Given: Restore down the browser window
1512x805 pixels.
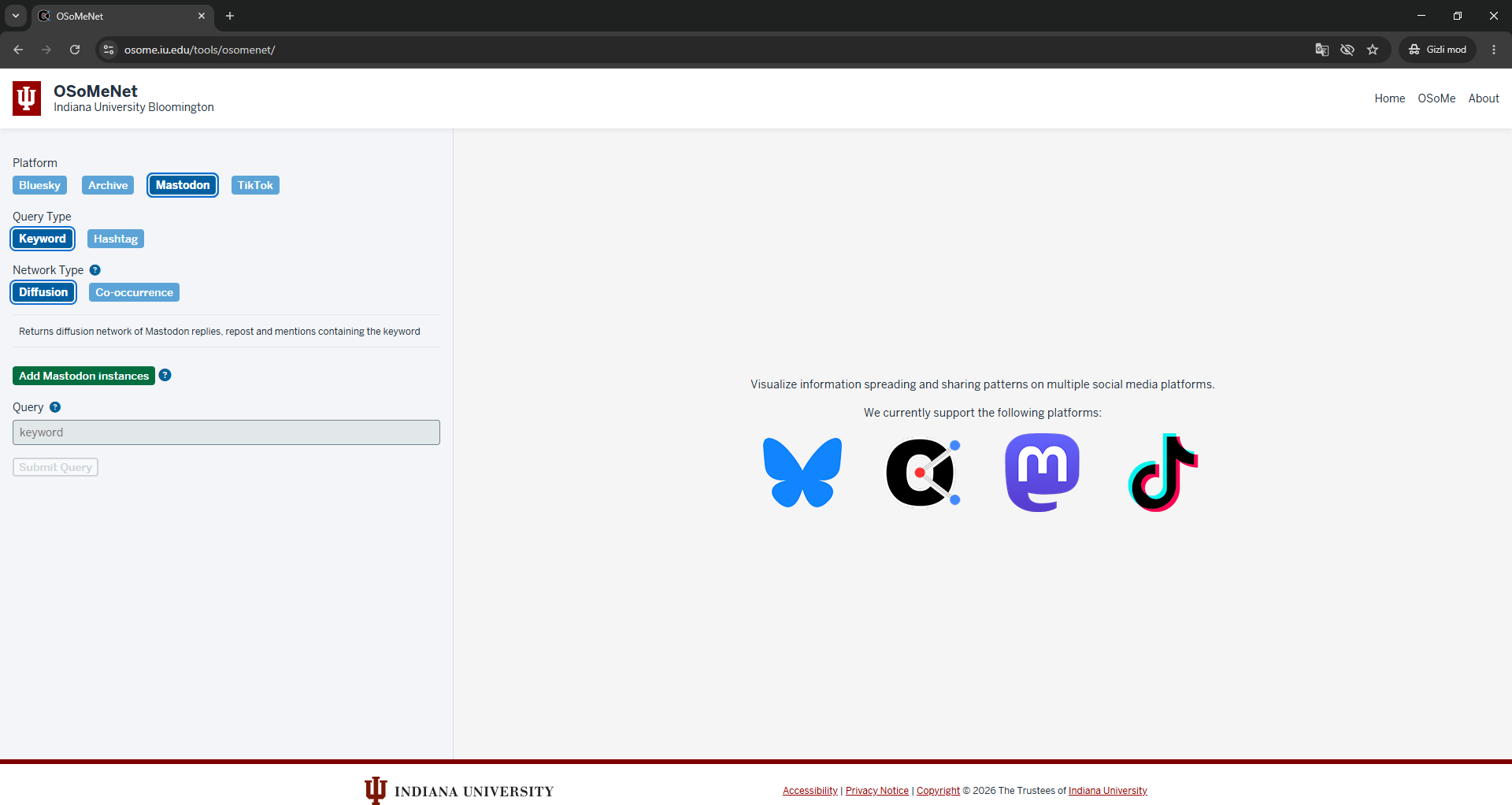Looking at the screenshot, I should [1458, 16].
